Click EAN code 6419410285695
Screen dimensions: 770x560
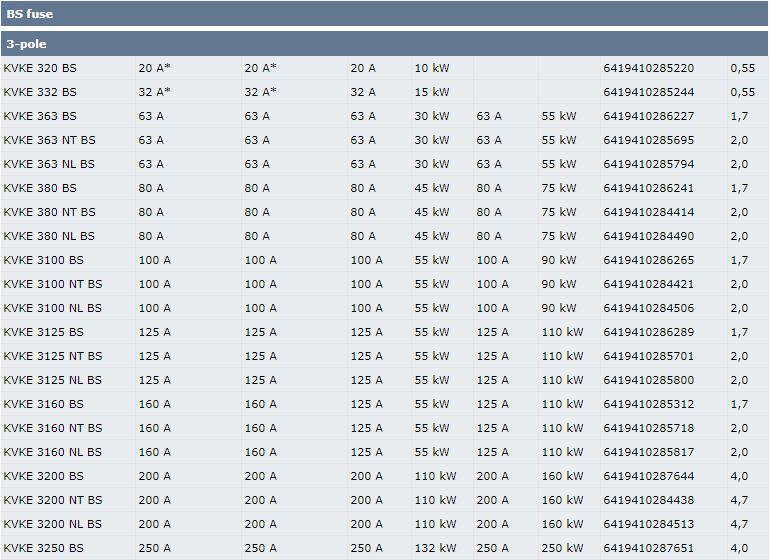pyautogui.click(x=649, y=140)
